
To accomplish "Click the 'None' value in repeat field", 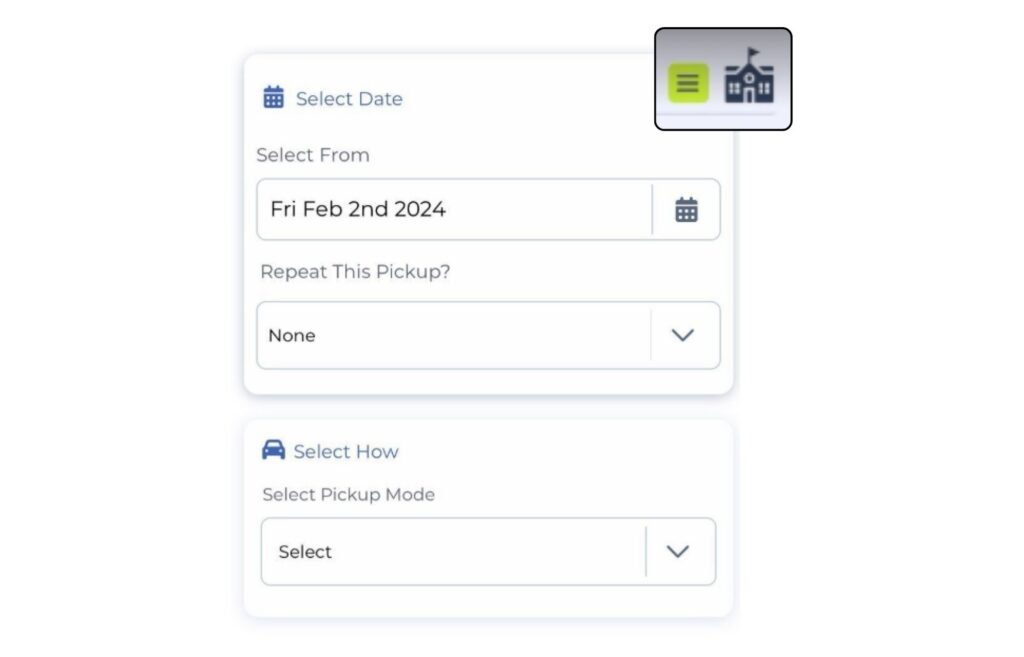I will coord(292,336).
